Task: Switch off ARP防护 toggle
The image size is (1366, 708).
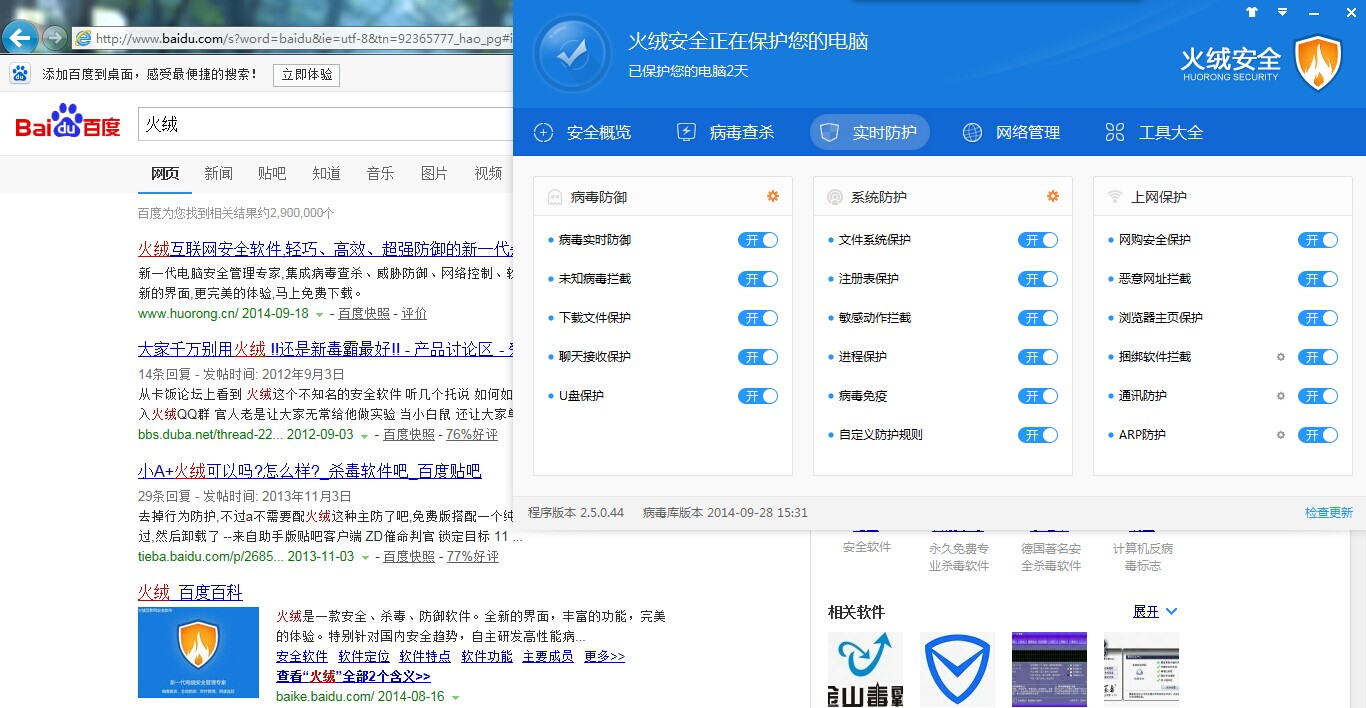Action: click(x=1318, y=435)
